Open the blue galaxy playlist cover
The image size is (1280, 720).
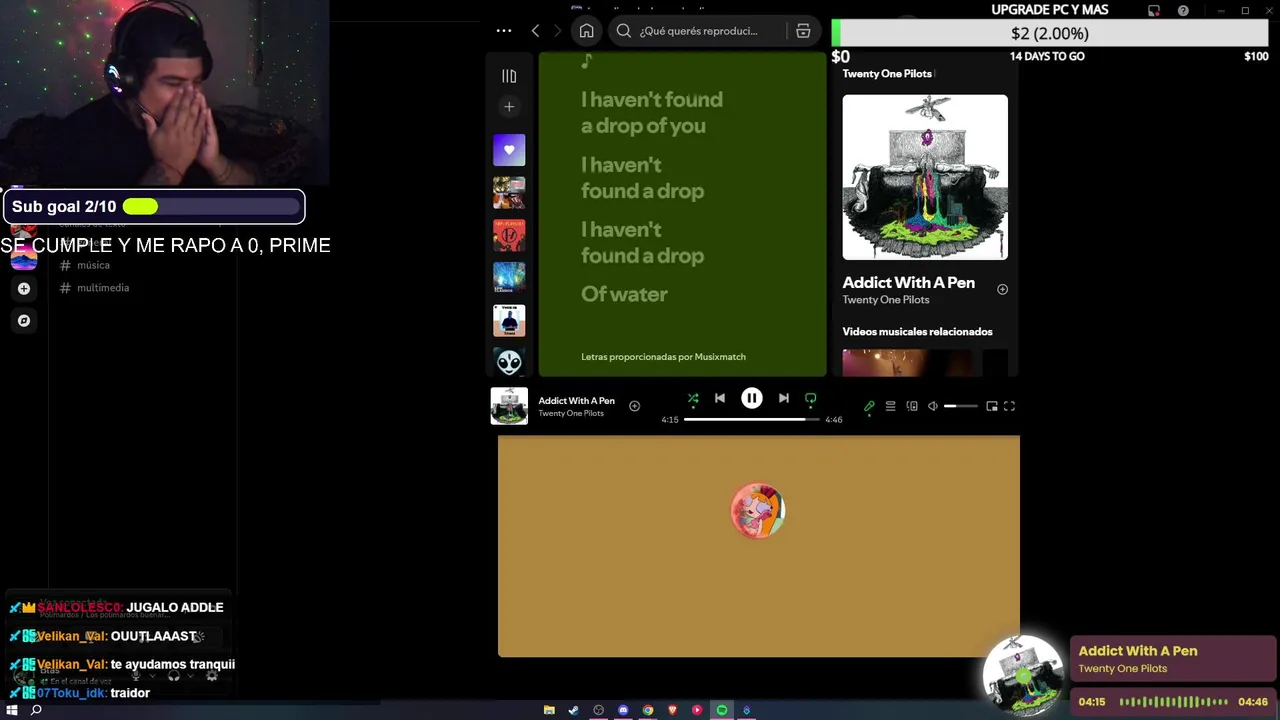pyautogui.click(x=509, y=277)
